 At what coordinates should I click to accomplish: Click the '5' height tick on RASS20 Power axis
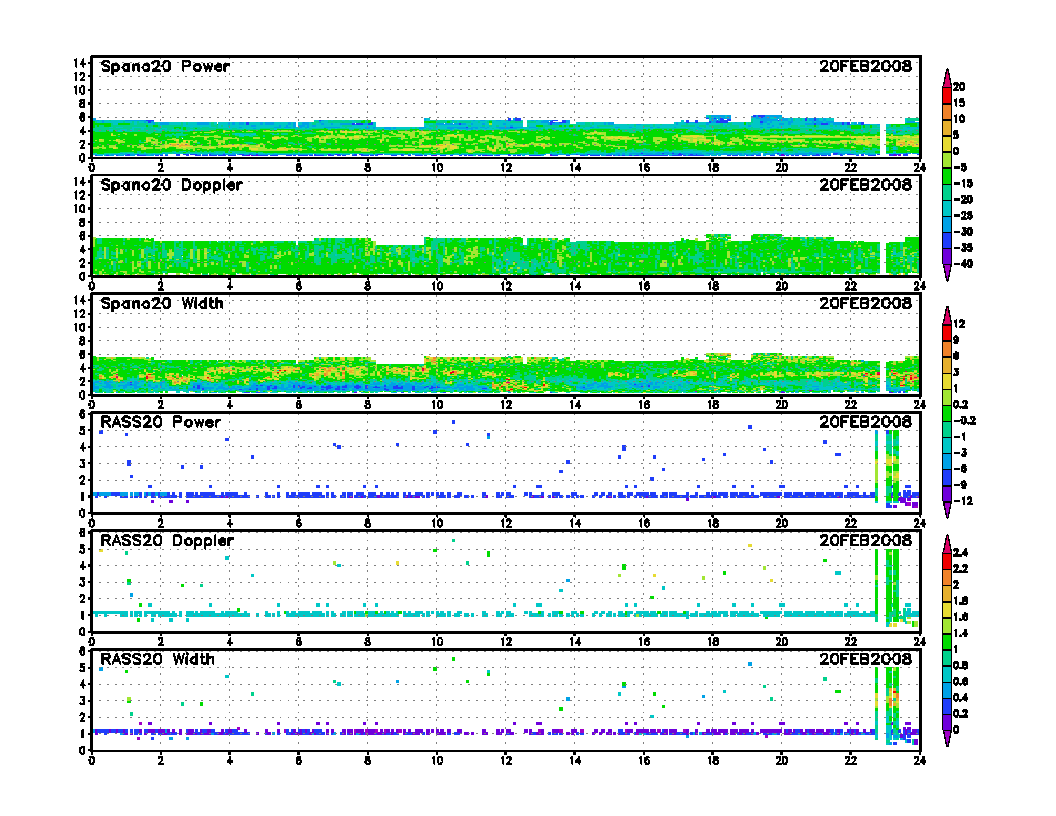[x=83, y=431]
